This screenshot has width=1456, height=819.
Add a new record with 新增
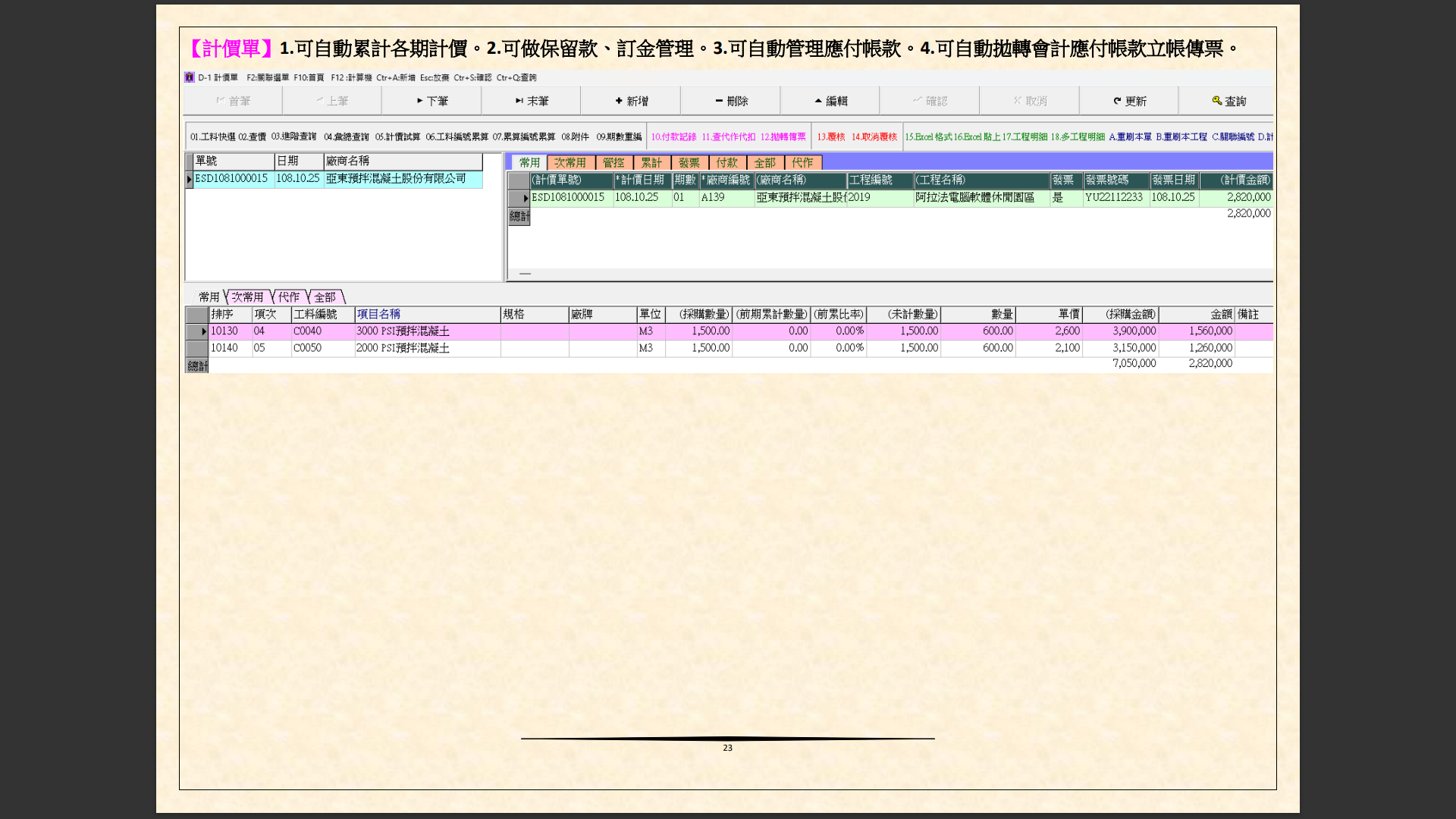631,101
